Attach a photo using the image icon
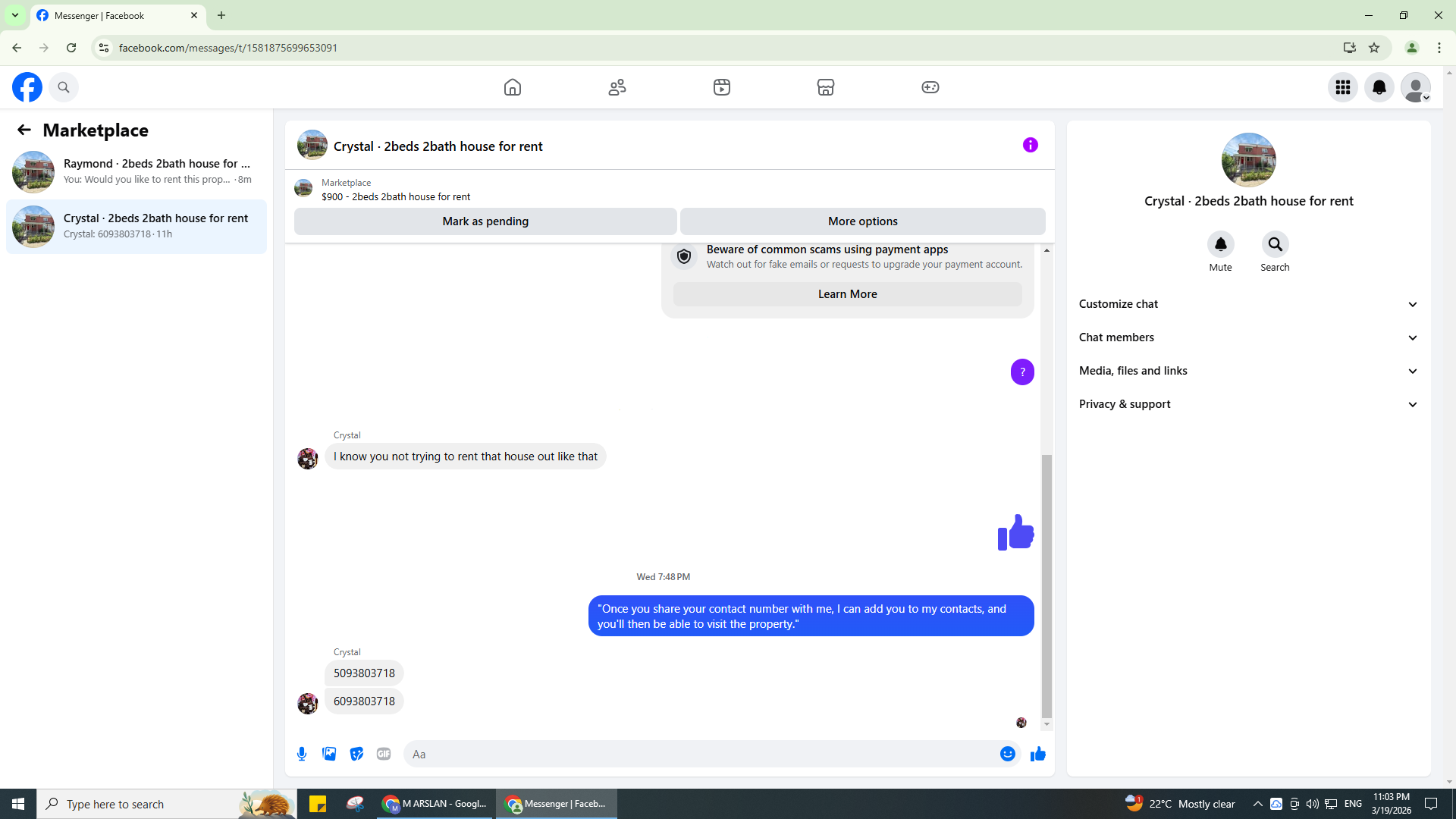The image size is (1456, 819). point(329,754)
